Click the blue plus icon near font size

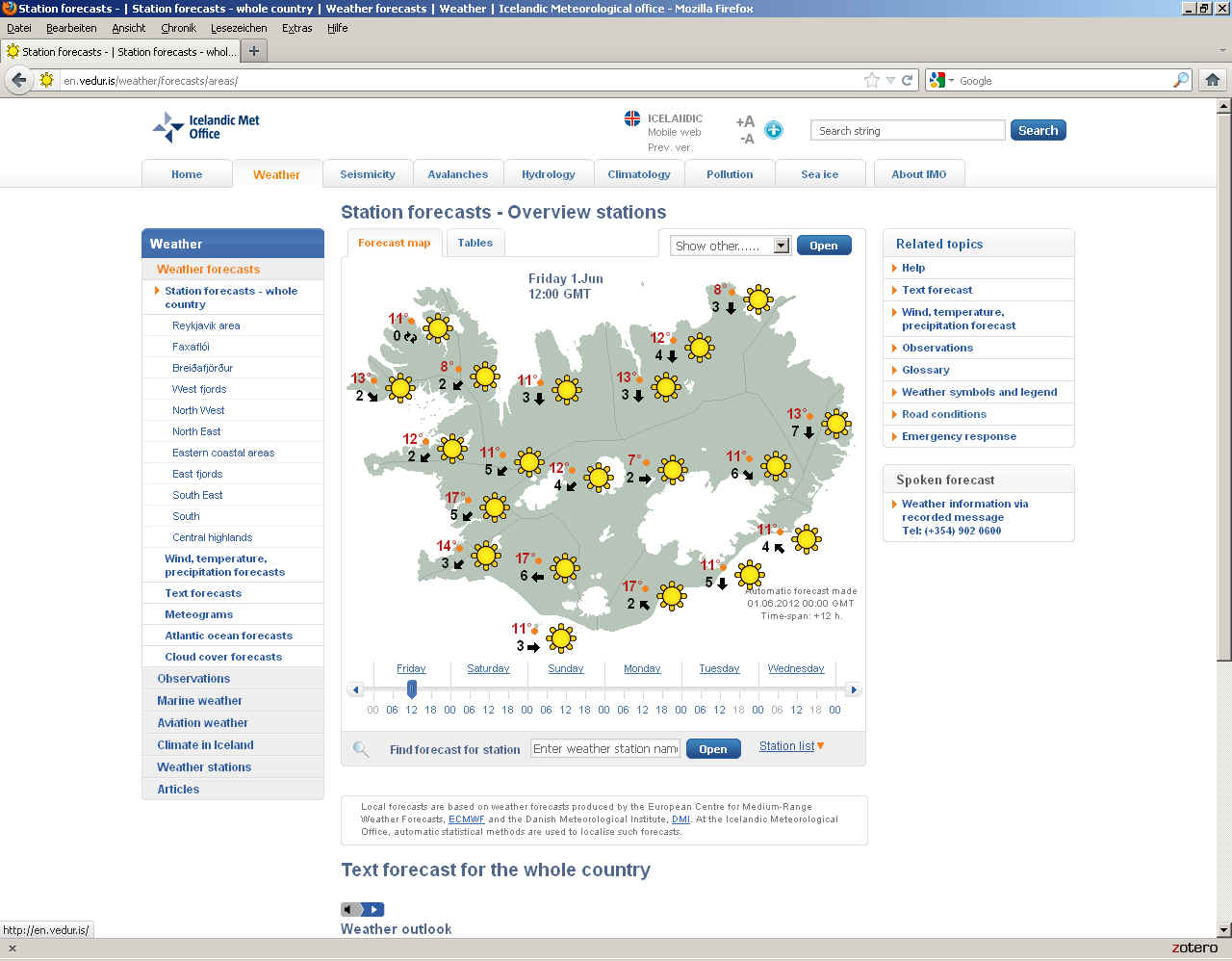click(x=774, y=130)
